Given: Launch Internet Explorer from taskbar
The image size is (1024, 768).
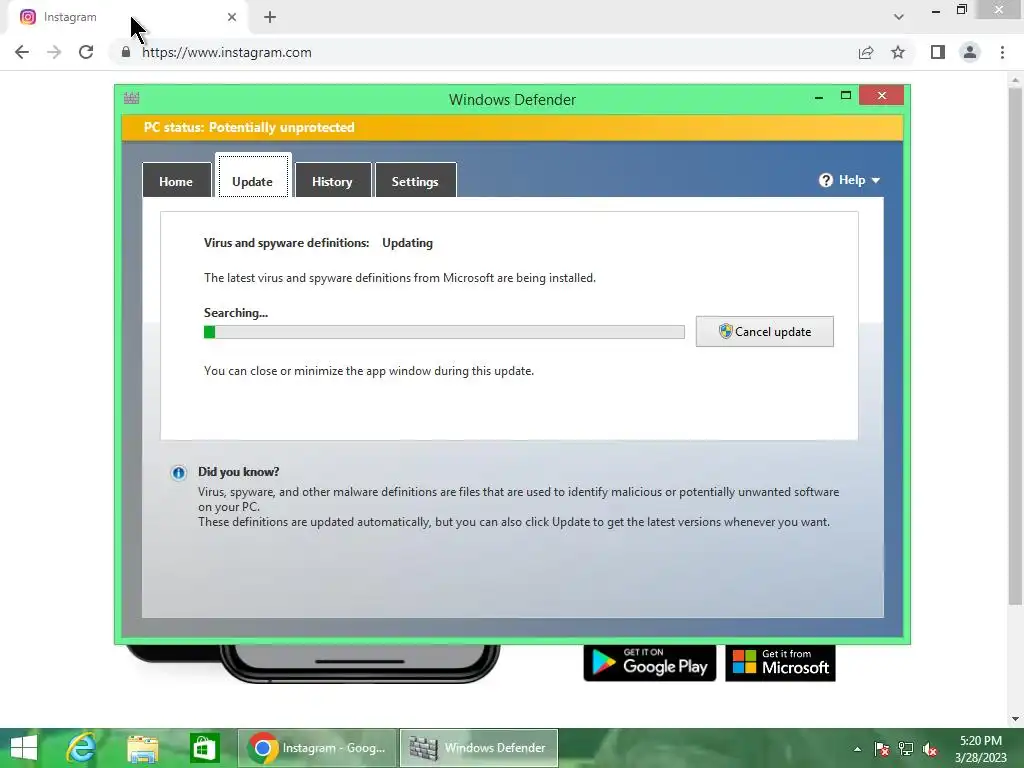Looking at the screenshot, I should click(82, 748).
